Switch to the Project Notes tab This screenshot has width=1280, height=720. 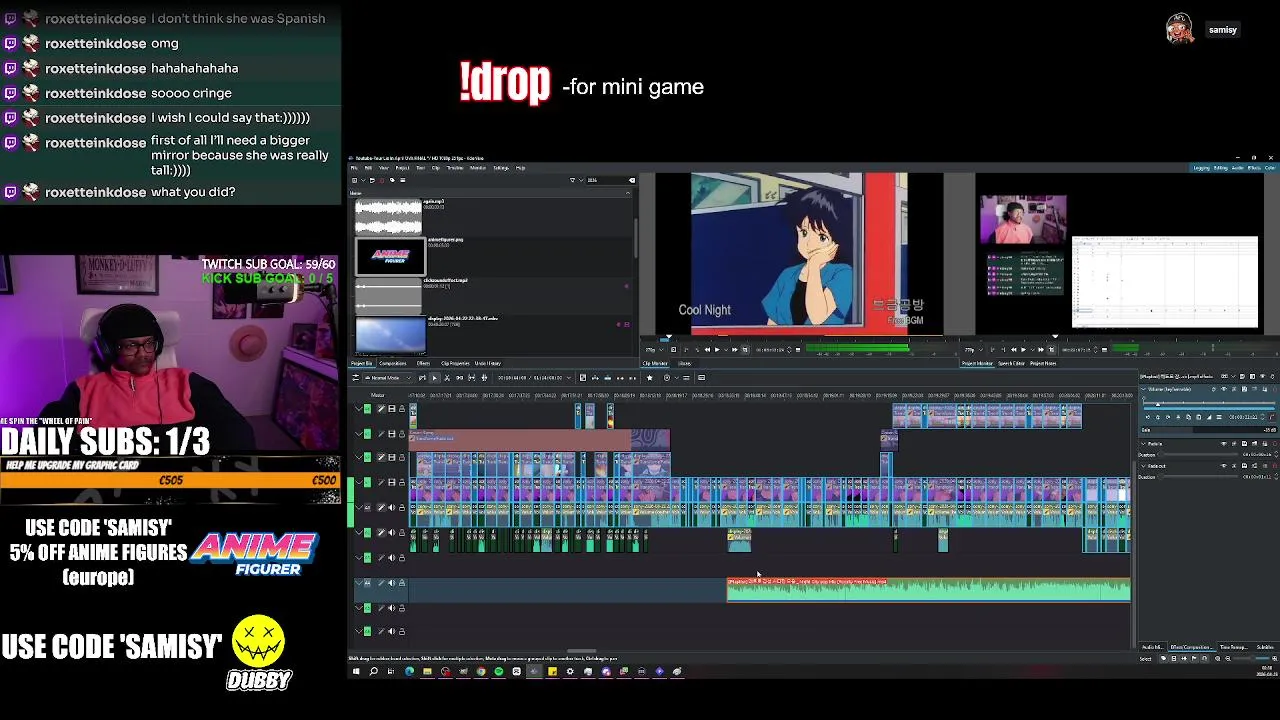pyautogui.click(x=1043, y=363)
